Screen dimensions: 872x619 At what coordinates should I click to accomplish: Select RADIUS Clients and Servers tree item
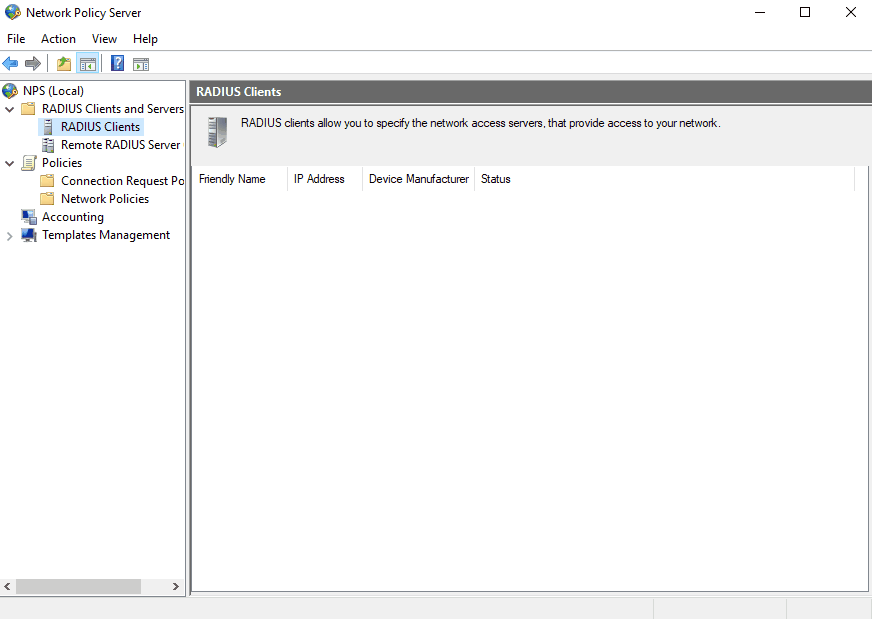113,108
